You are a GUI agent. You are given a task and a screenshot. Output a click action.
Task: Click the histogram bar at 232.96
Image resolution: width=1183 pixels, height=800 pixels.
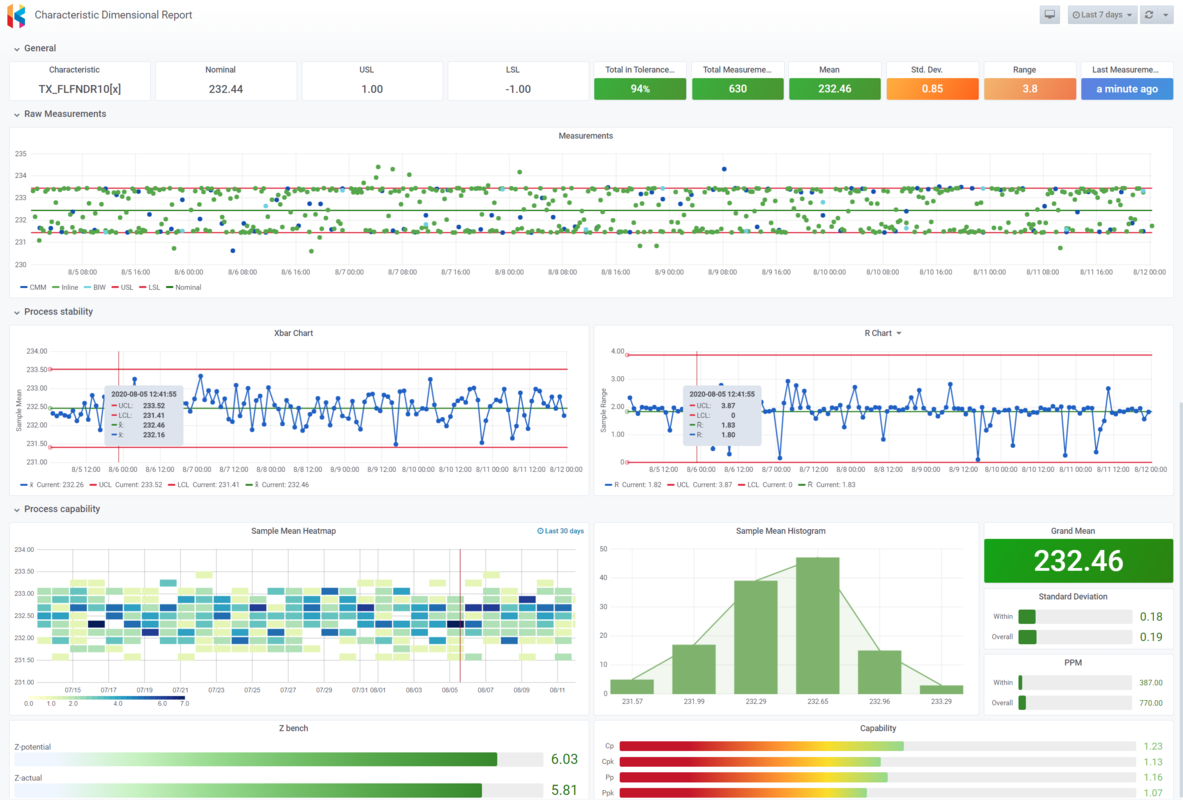tap(879, 672)
